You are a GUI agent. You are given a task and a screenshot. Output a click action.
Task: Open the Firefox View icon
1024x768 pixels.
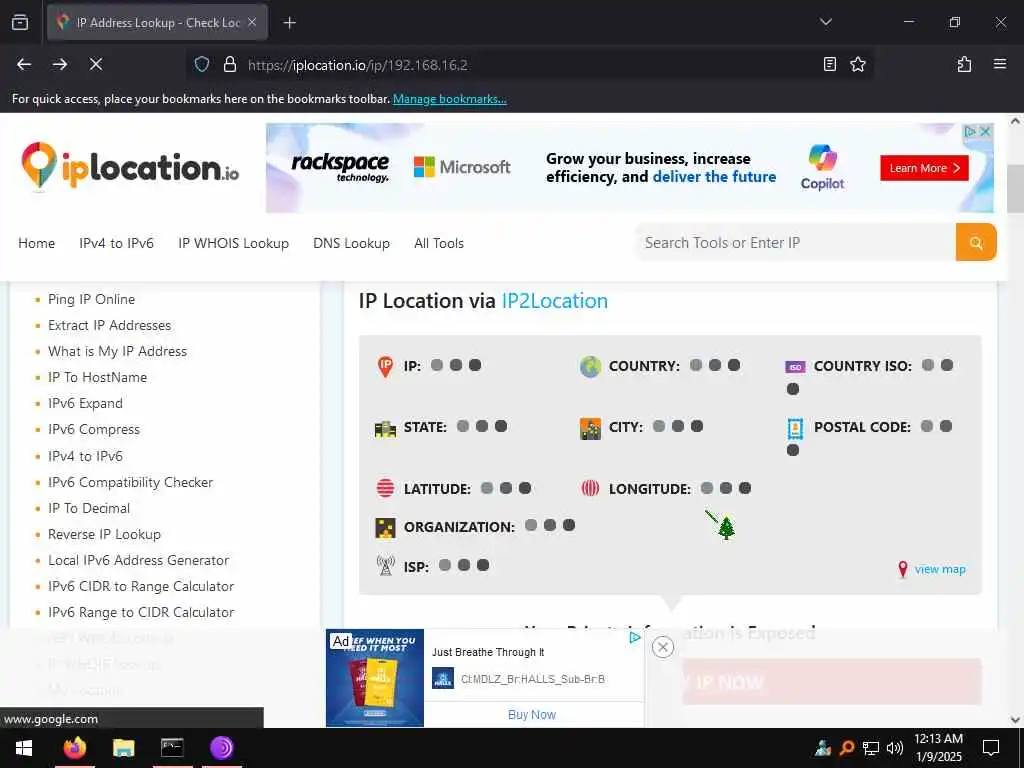[20, 22]
